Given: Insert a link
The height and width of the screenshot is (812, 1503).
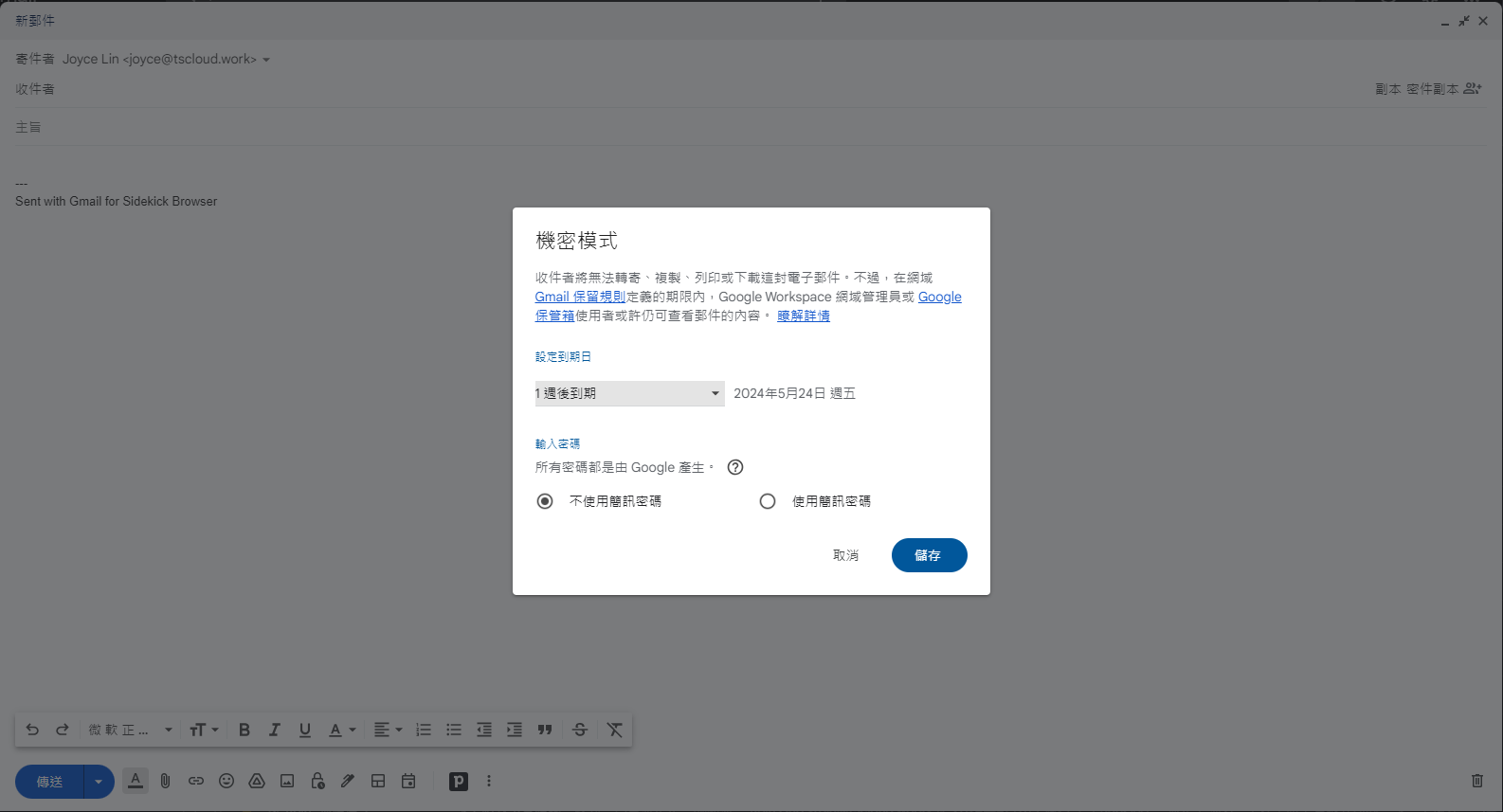Looking at the screenshot, I should coord(196,781).
